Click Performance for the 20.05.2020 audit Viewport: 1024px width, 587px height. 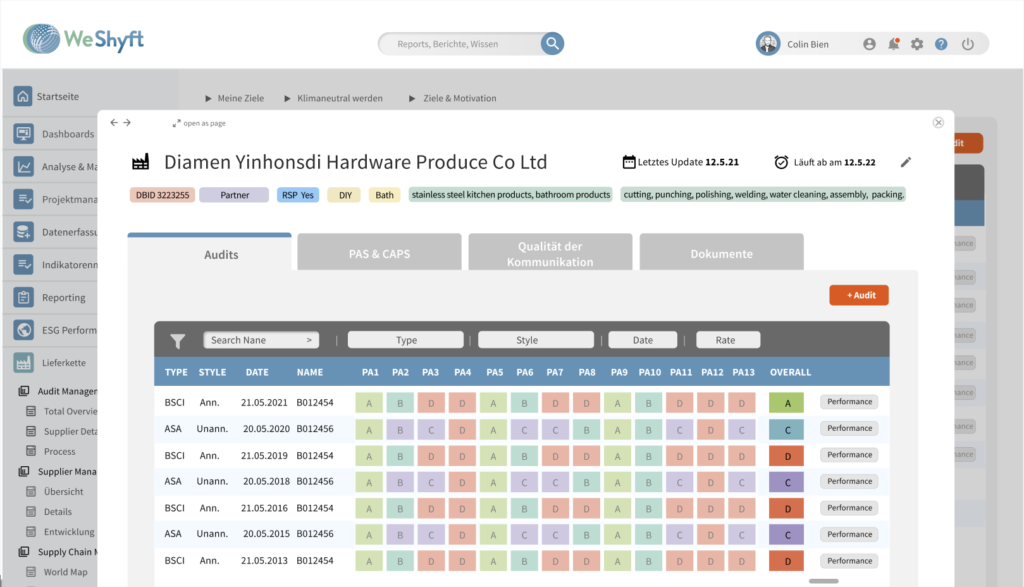pyautogui.click(x=849, y=428)
